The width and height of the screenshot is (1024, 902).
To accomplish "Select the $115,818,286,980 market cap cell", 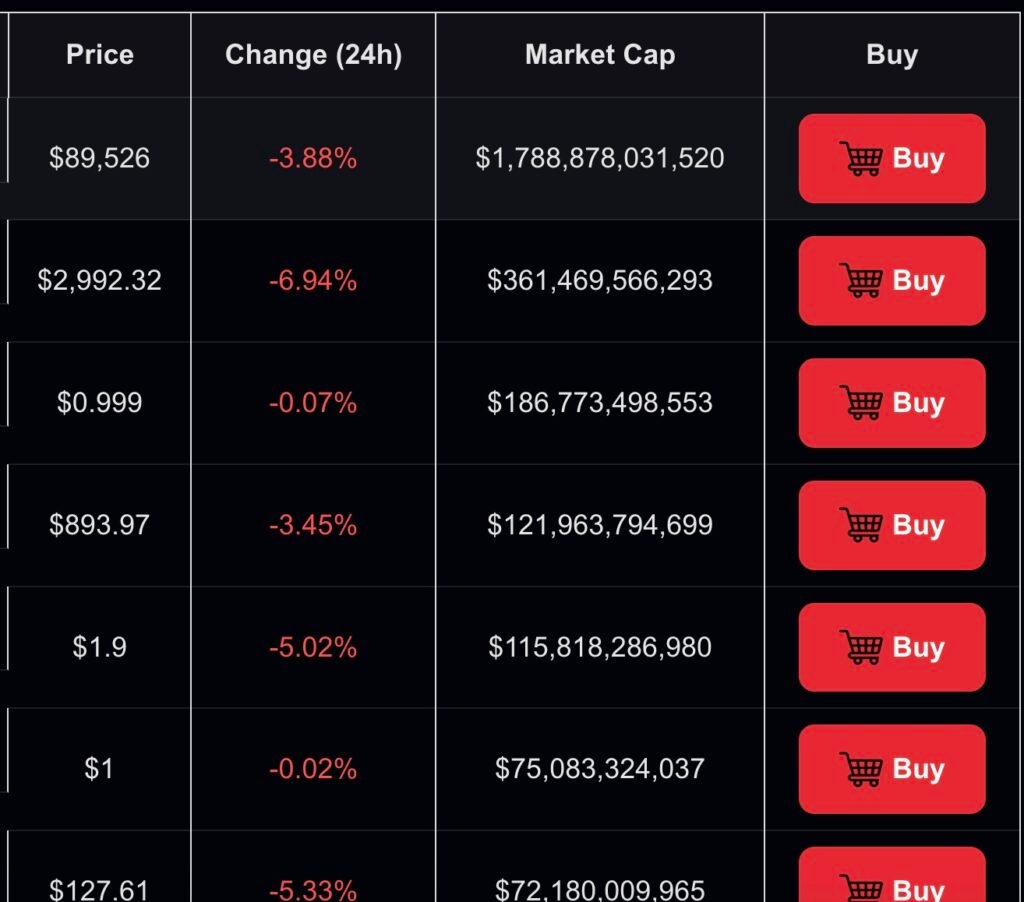I will coord(598,647).
